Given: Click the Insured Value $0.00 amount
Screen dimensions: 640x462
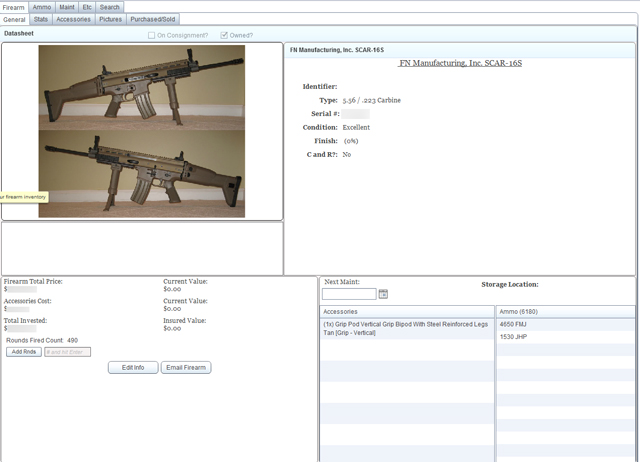Looking at the screenshot, I should (172, 329).
